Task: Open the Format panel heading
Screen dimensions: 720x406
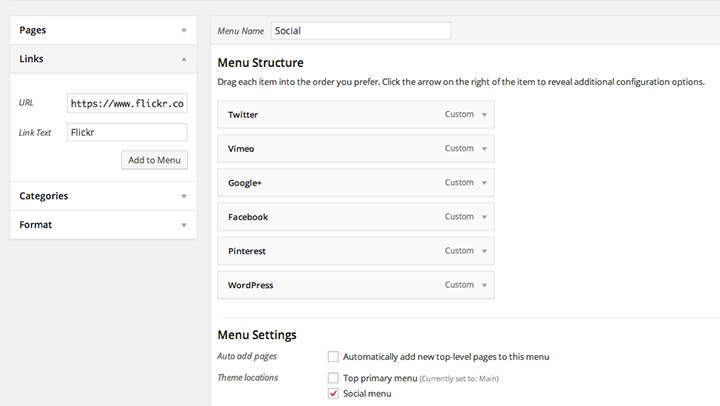Action: 35,225
